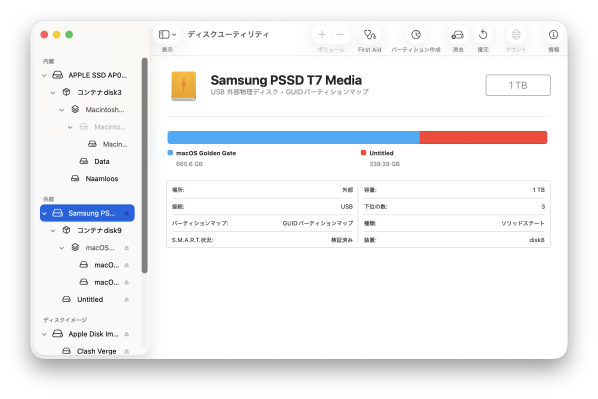Click the 339.39 GB size text
Viewport: 598px width, 399px height.
pos(384,164)
